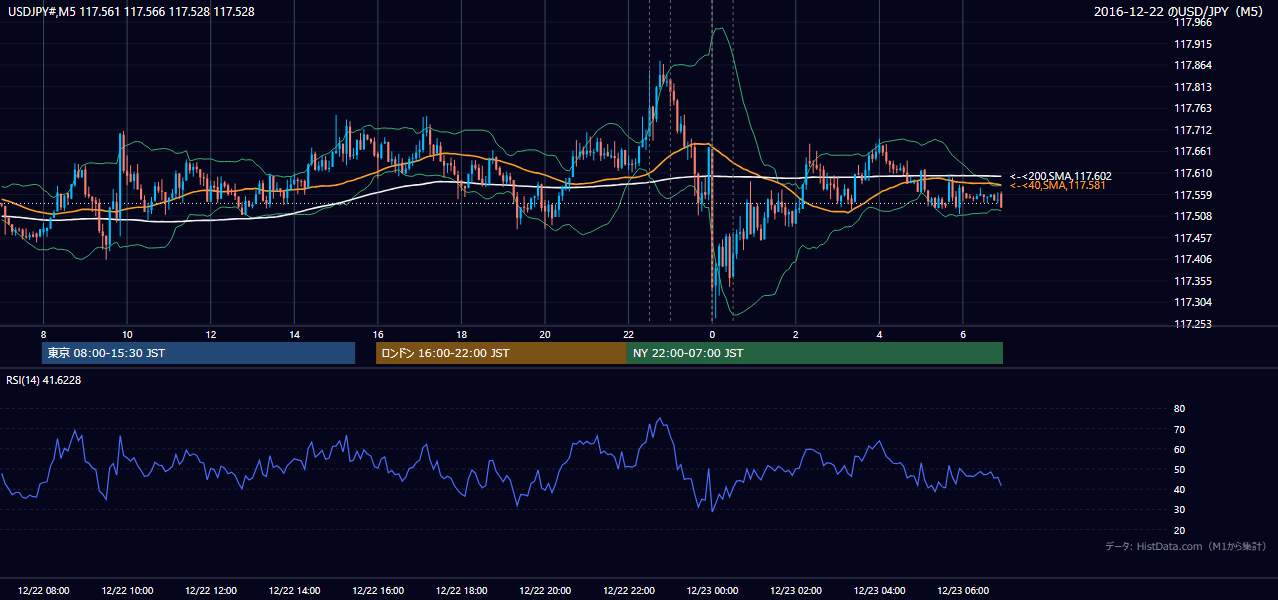Click the RSI scale value 70

[x=1179, y=429]
